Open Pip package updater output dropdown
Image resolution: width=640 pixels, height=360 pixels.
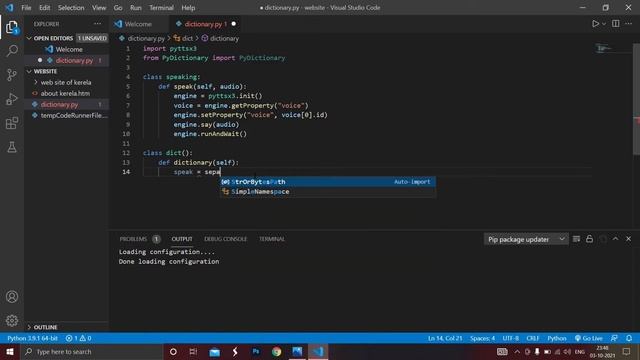[x=526, y=239]
